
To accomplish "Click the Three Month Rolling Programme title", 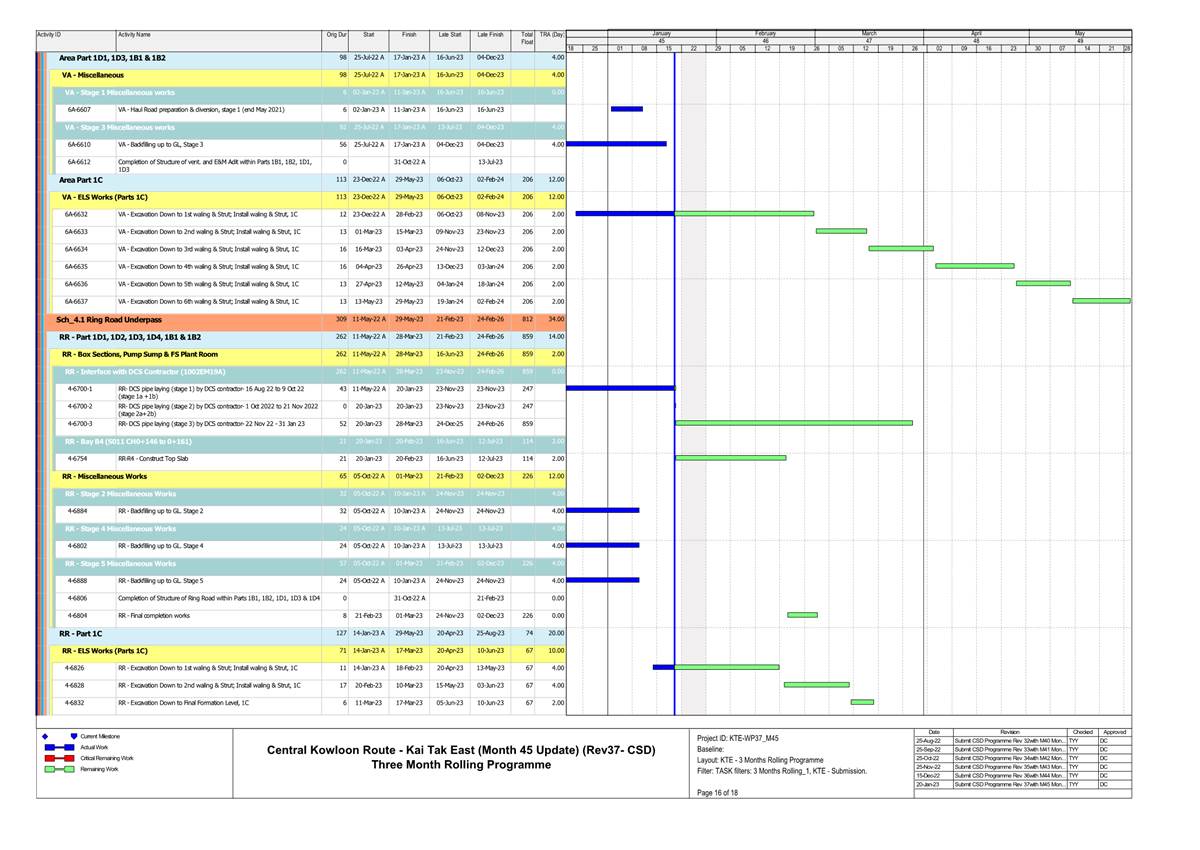I will [461, 765].
